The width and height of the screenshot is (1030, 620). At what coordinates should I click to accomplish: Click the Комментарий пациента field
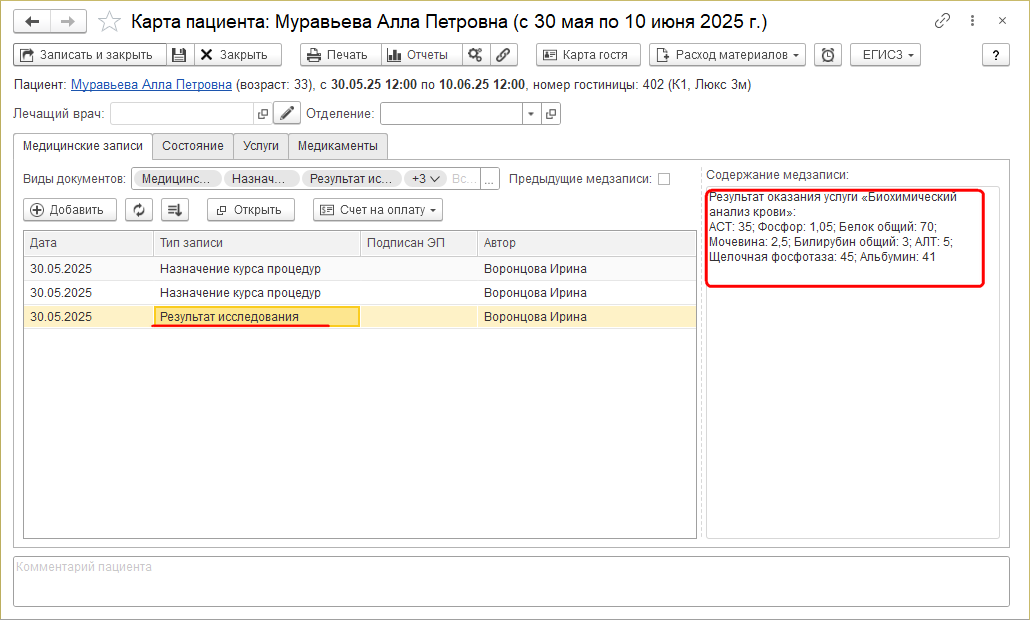tap(511, 581)
